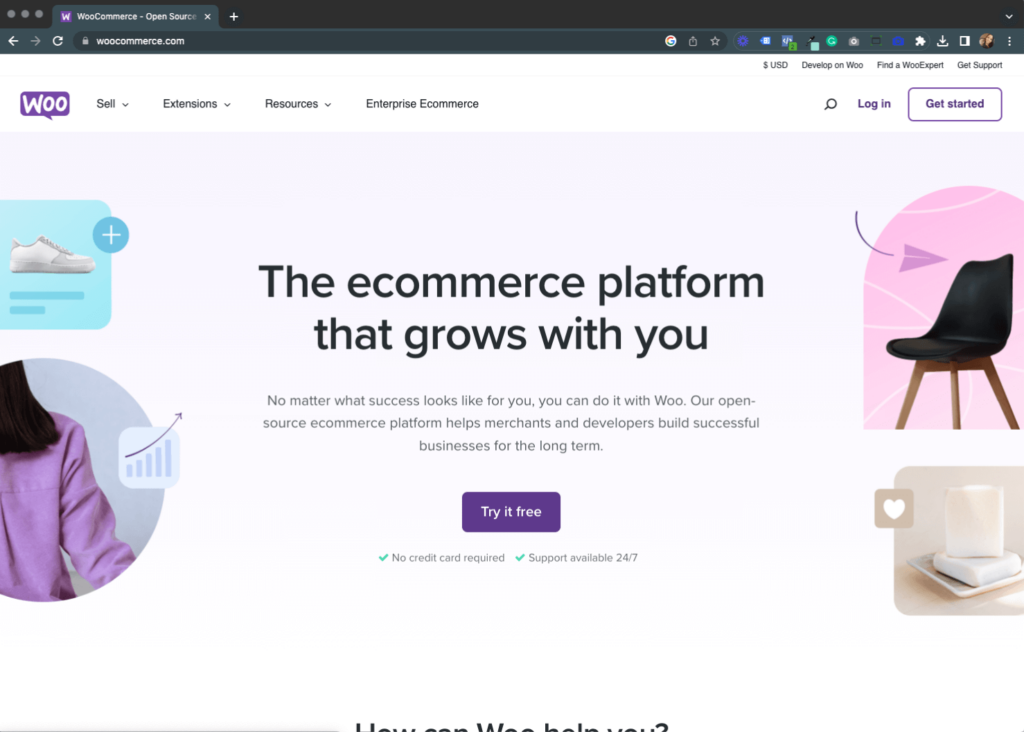Open Enterprise Ecommerce menu item
This screenshot has width=1024, height=732.
(422, 104)
